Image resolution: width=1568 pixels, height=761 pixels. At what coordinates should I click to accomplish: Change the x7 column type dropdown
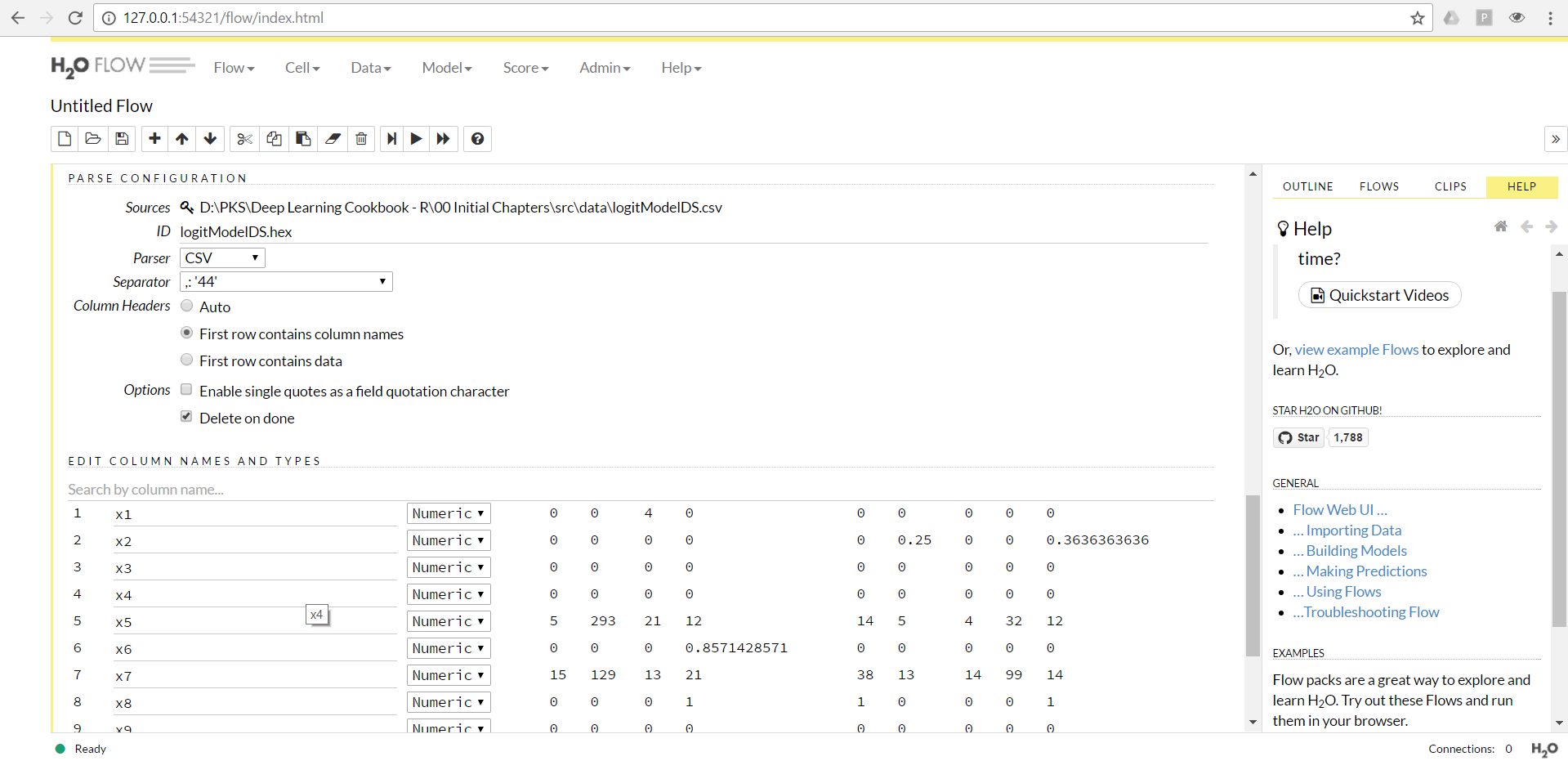pos(449,675)
